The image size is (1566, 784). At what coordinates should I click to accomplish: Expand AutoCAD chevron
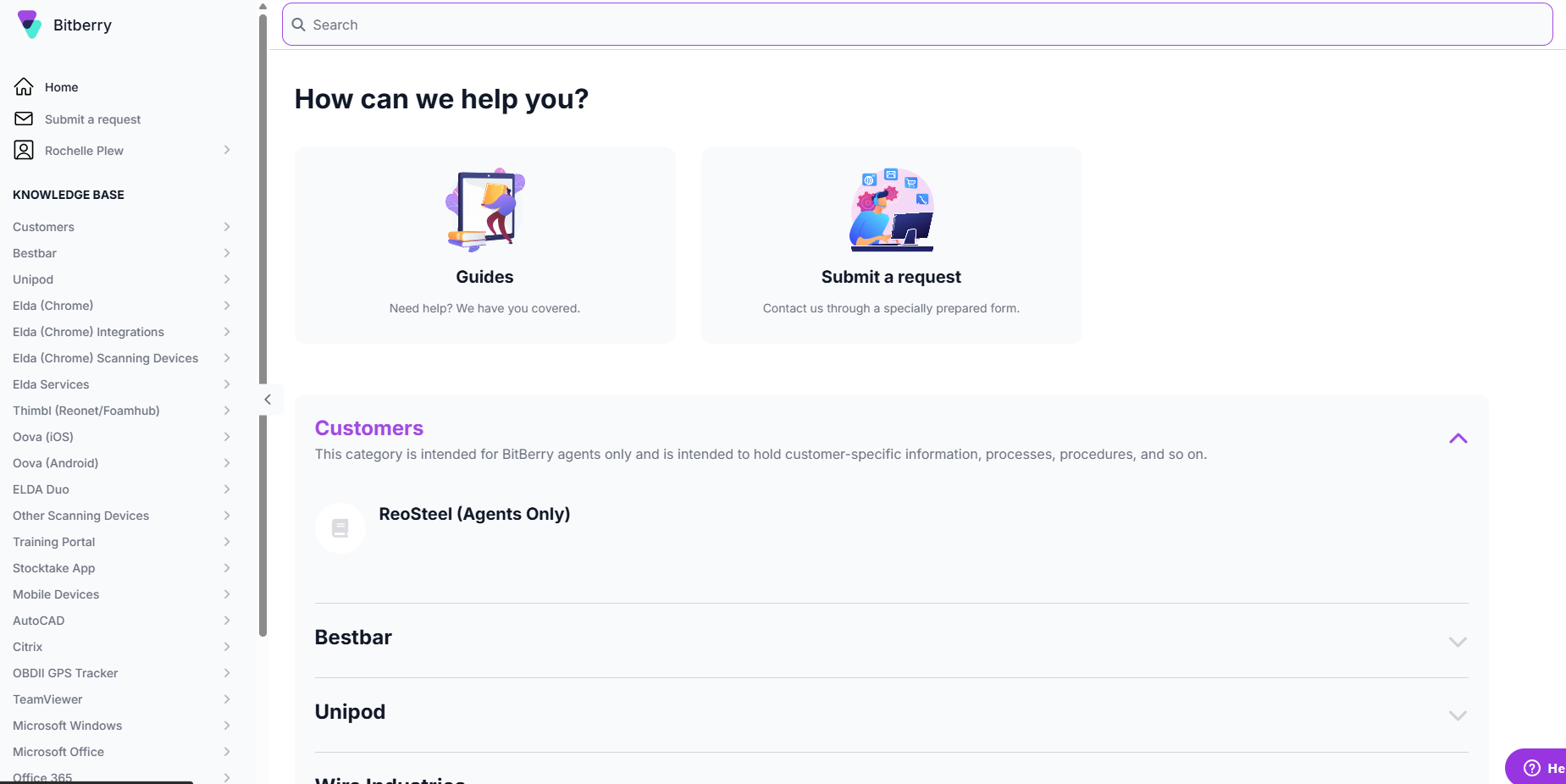[x=227, y=621]
